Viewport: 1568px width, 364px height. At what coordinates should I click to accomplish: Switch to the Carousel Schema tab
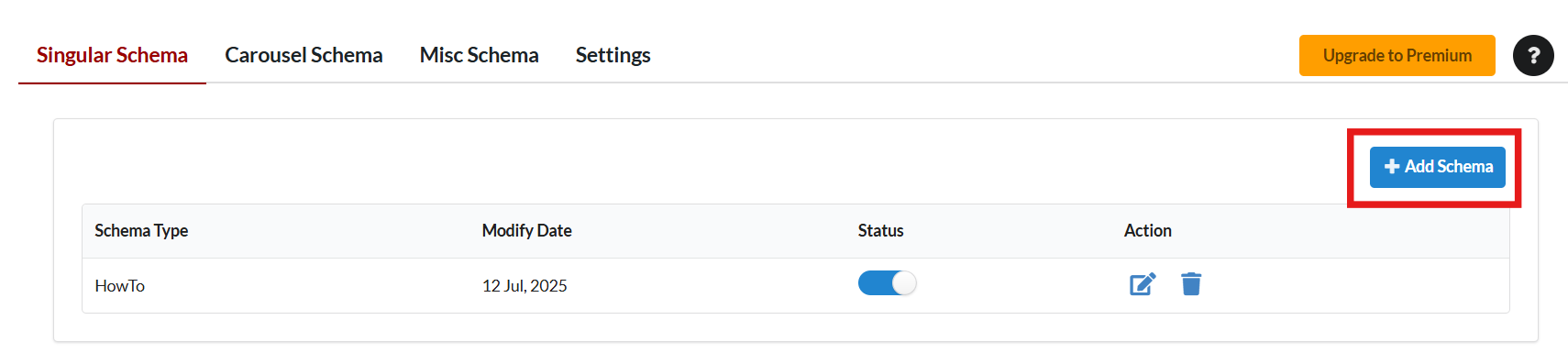pos(304,55)
